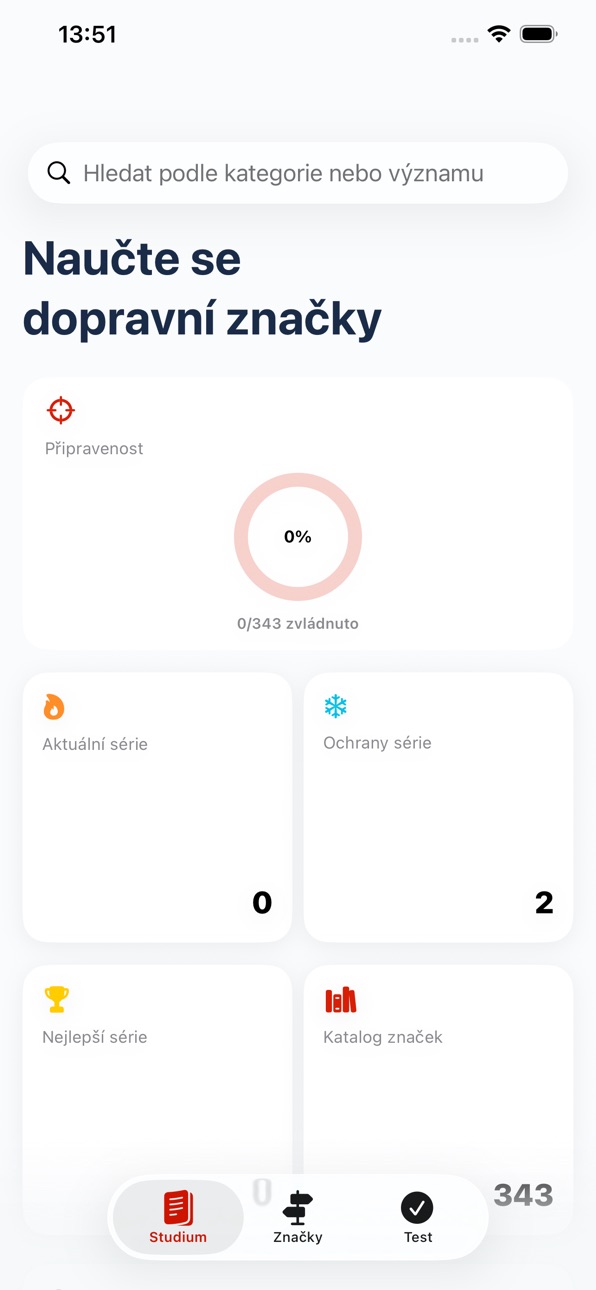Click the gold trophy icon
This screenshot has width=596, height=1290.
click(x=56, y=999)
